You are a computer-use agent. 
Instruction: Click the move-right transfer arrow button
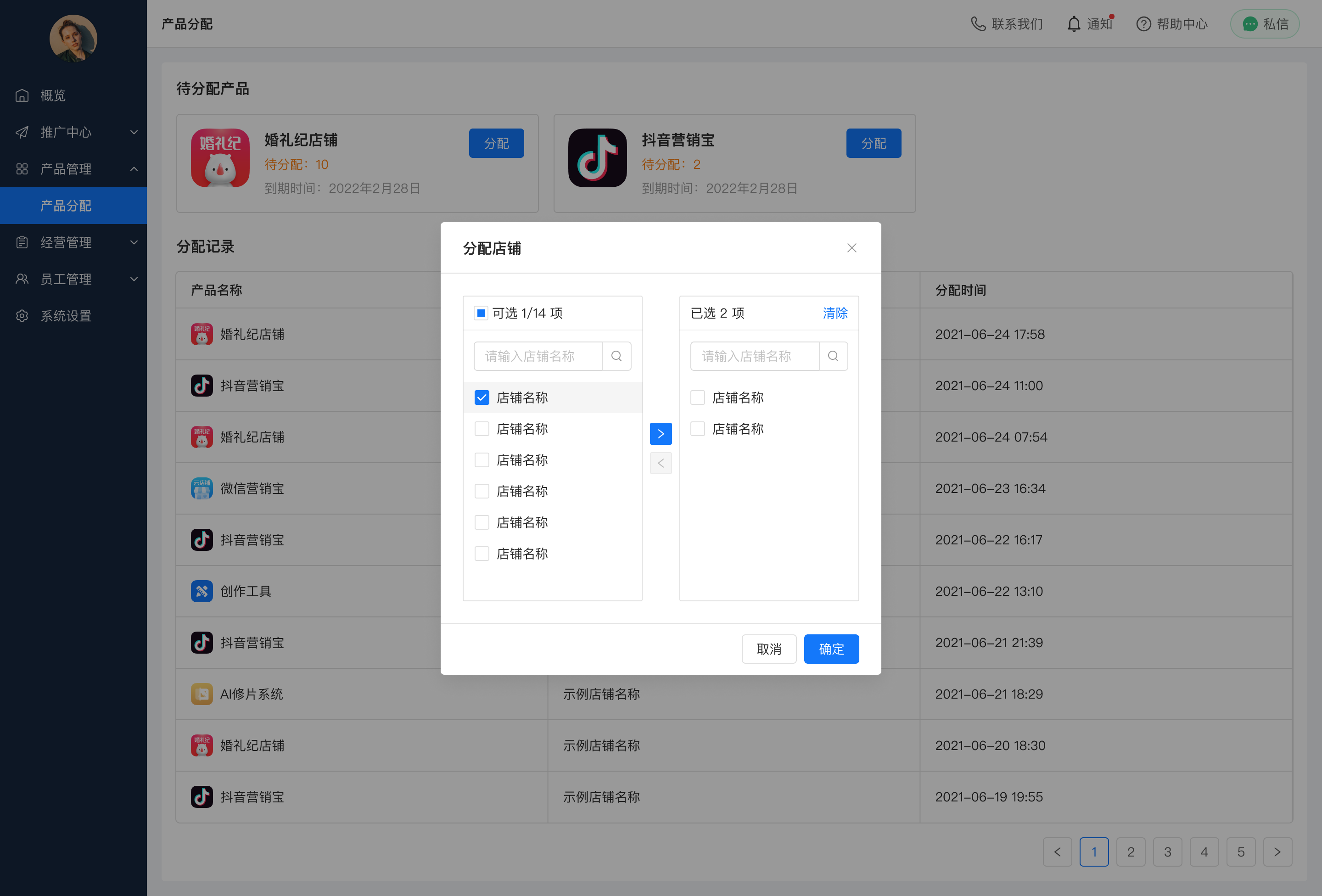tap(661, 433)
